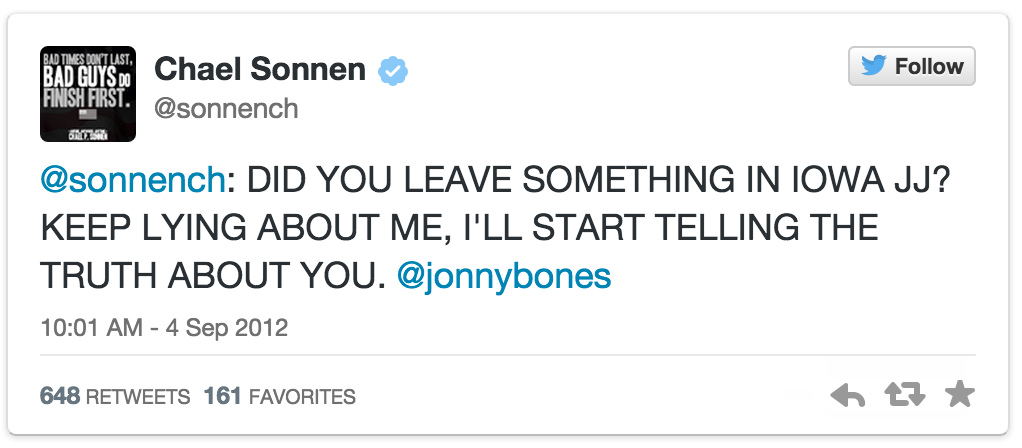Retweet this tweet via the retweet icon

click(905, 396)
